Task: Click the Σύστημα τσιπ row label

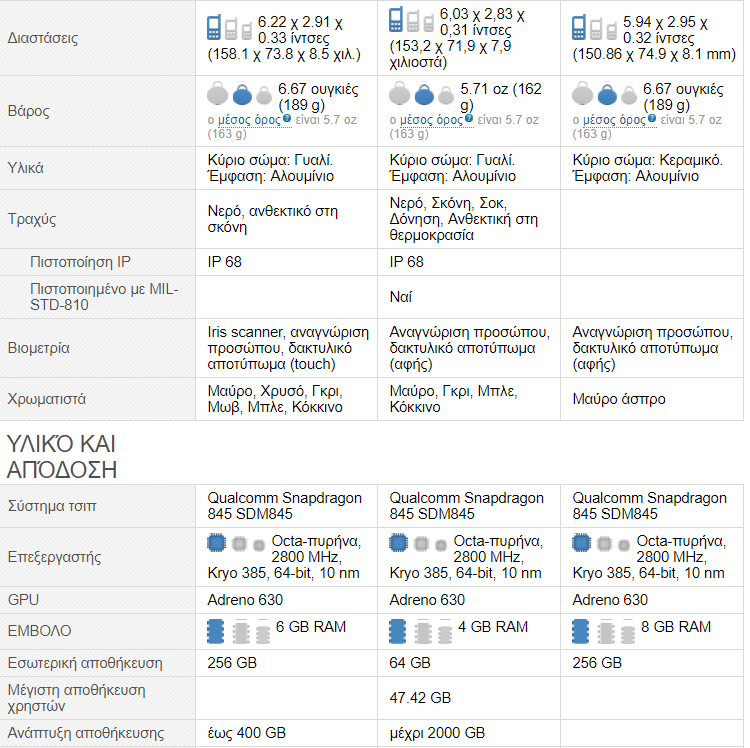Action: [x=52, y=506]
